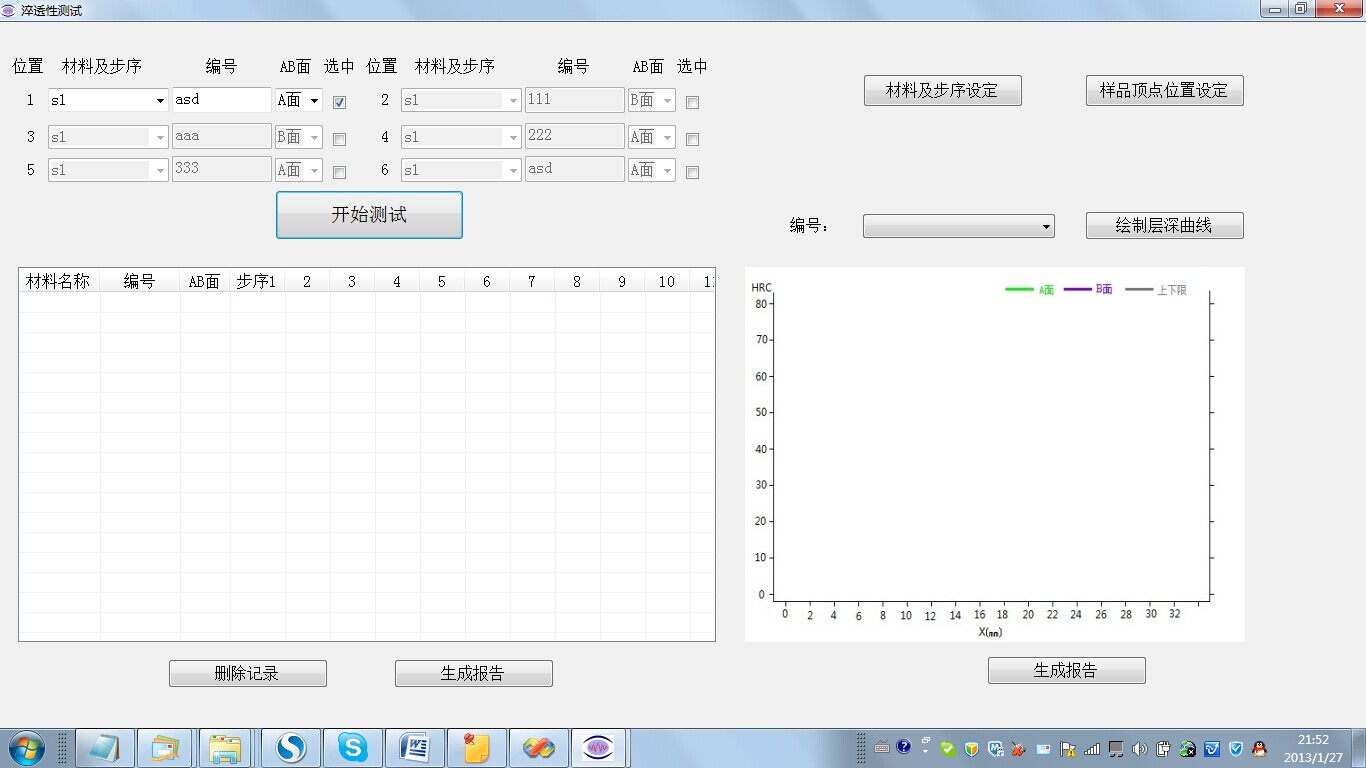Click the Windows Start button
The width and height of the screenshot is (1366, 768).
point(25,747)
